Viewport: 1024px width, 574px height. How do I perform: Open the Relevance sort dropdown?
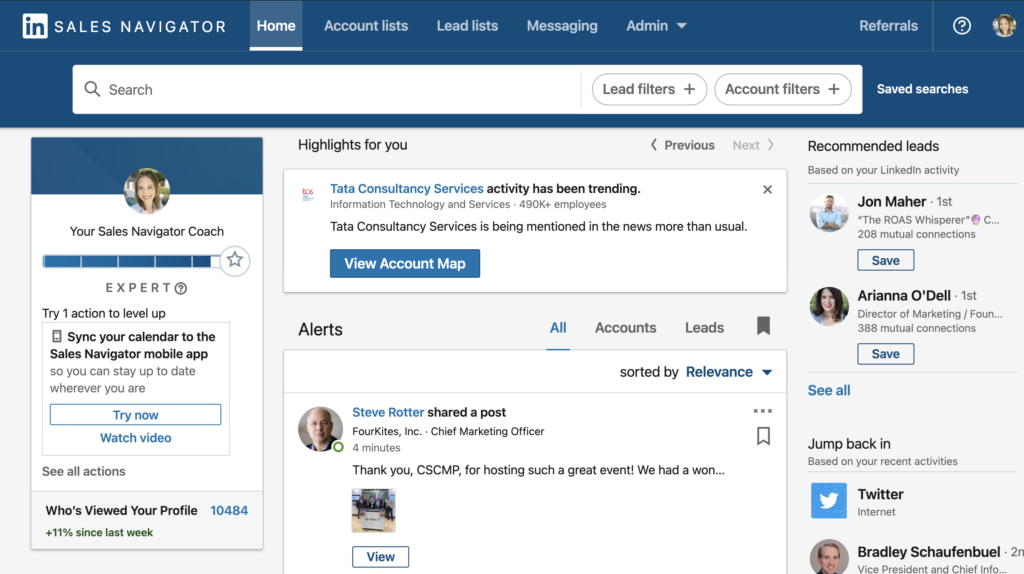pos(728,372)
